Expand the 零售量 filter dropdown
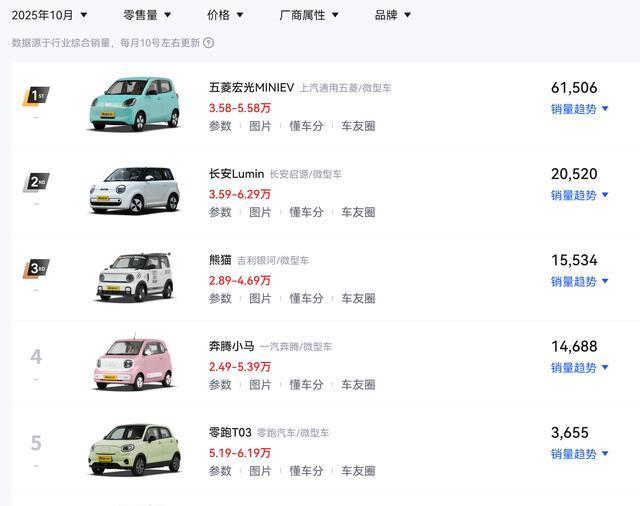The image size is (640, 506). 147,15
